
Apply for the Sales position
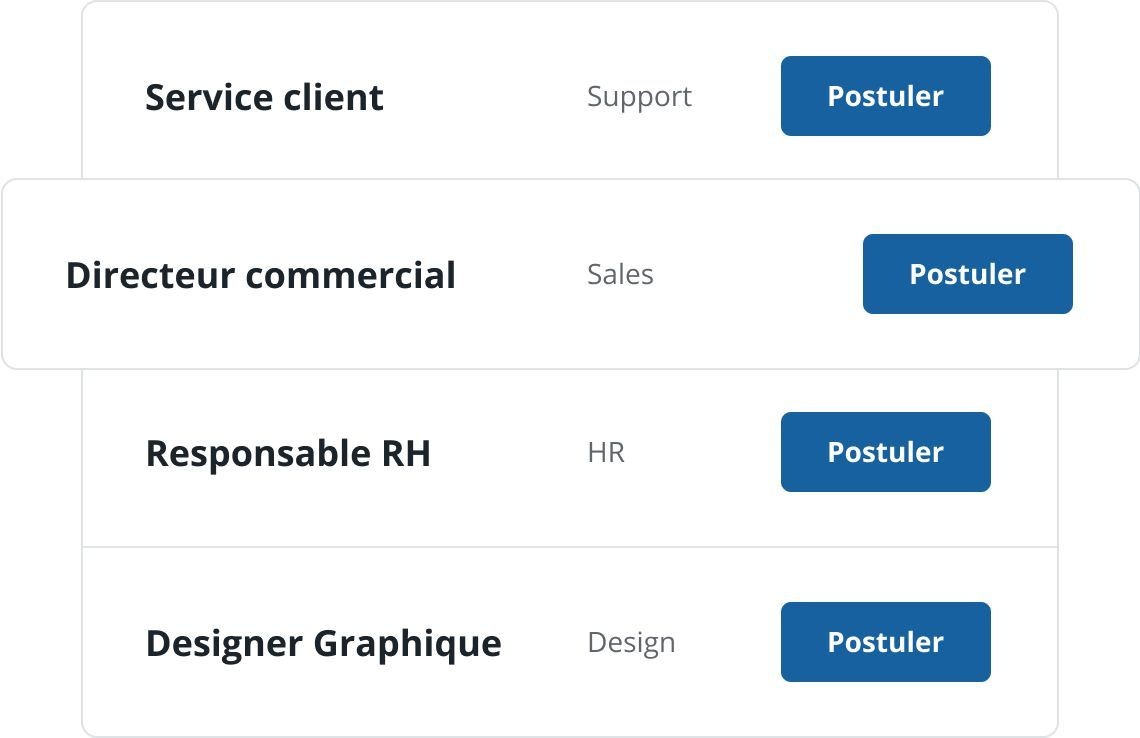[967, 274]
